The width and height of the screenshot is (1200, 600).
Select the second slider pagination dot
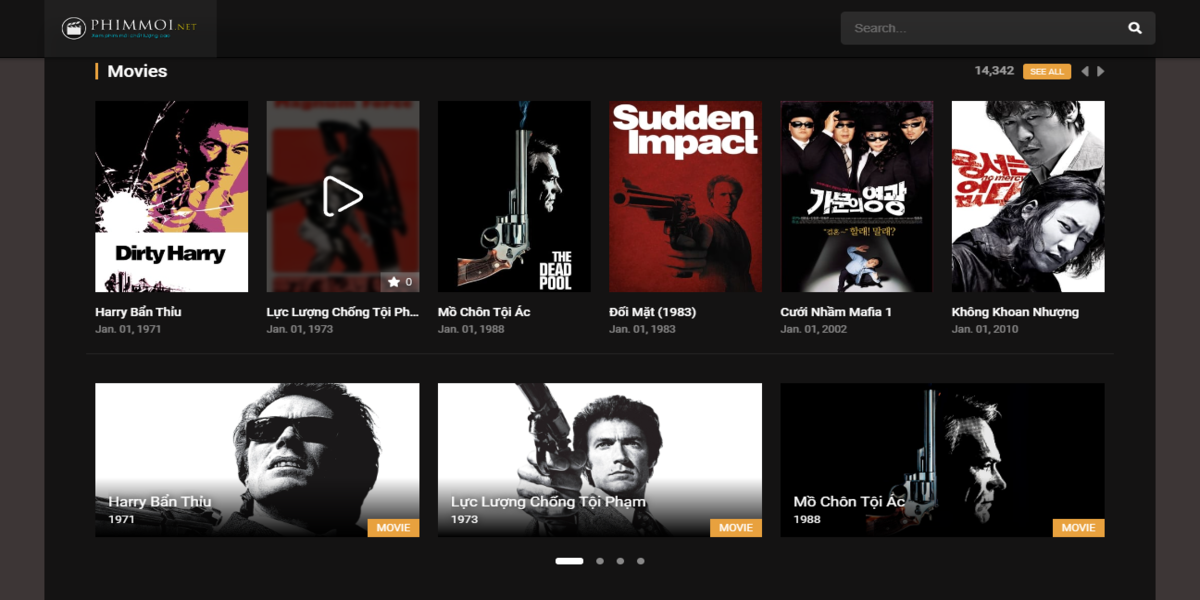pos(600,561)
